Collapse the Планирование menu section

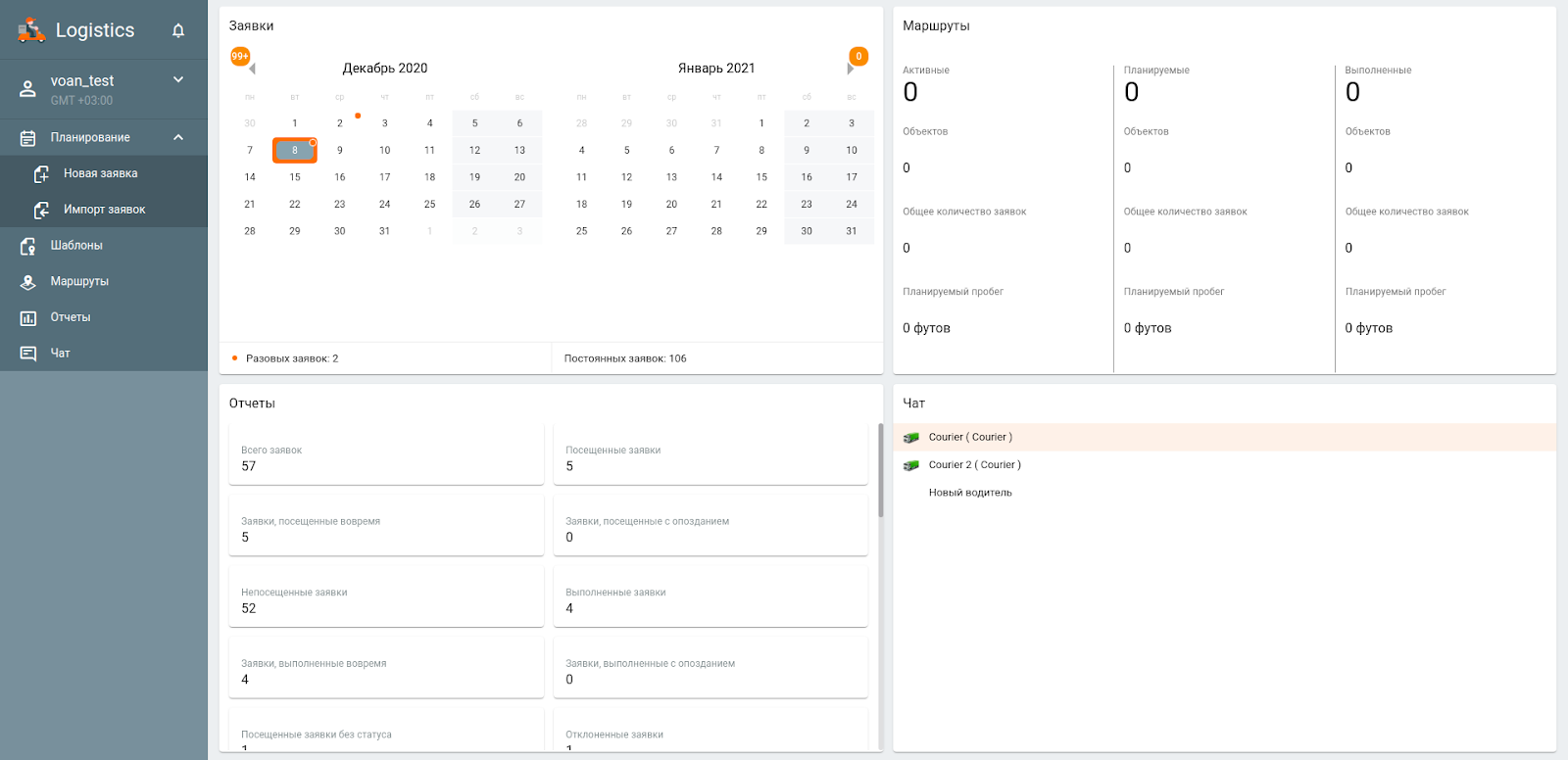(178, 137)
